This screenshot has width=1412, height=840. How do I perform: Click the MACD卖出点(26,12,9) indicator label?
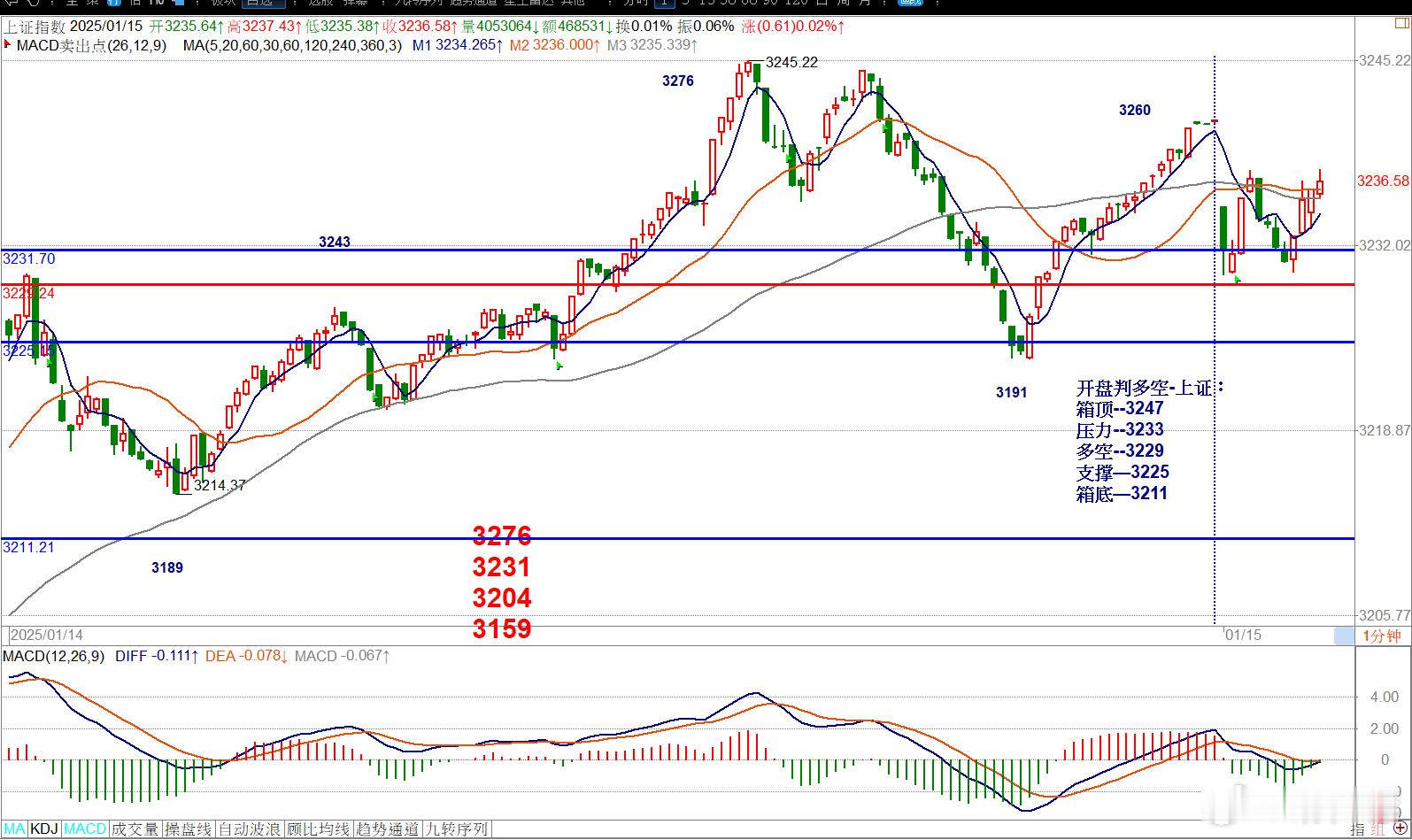91,44
